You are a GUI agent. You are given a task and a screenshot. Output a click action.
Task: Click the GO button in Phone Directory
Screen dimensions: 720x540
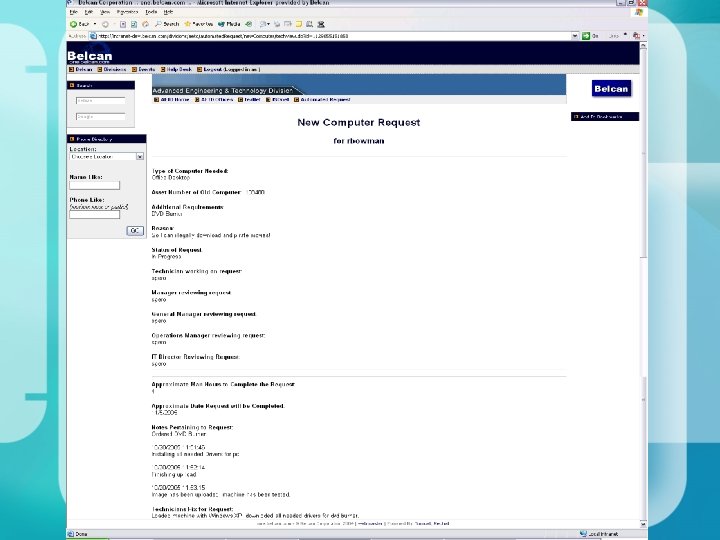tap(135, 231)
